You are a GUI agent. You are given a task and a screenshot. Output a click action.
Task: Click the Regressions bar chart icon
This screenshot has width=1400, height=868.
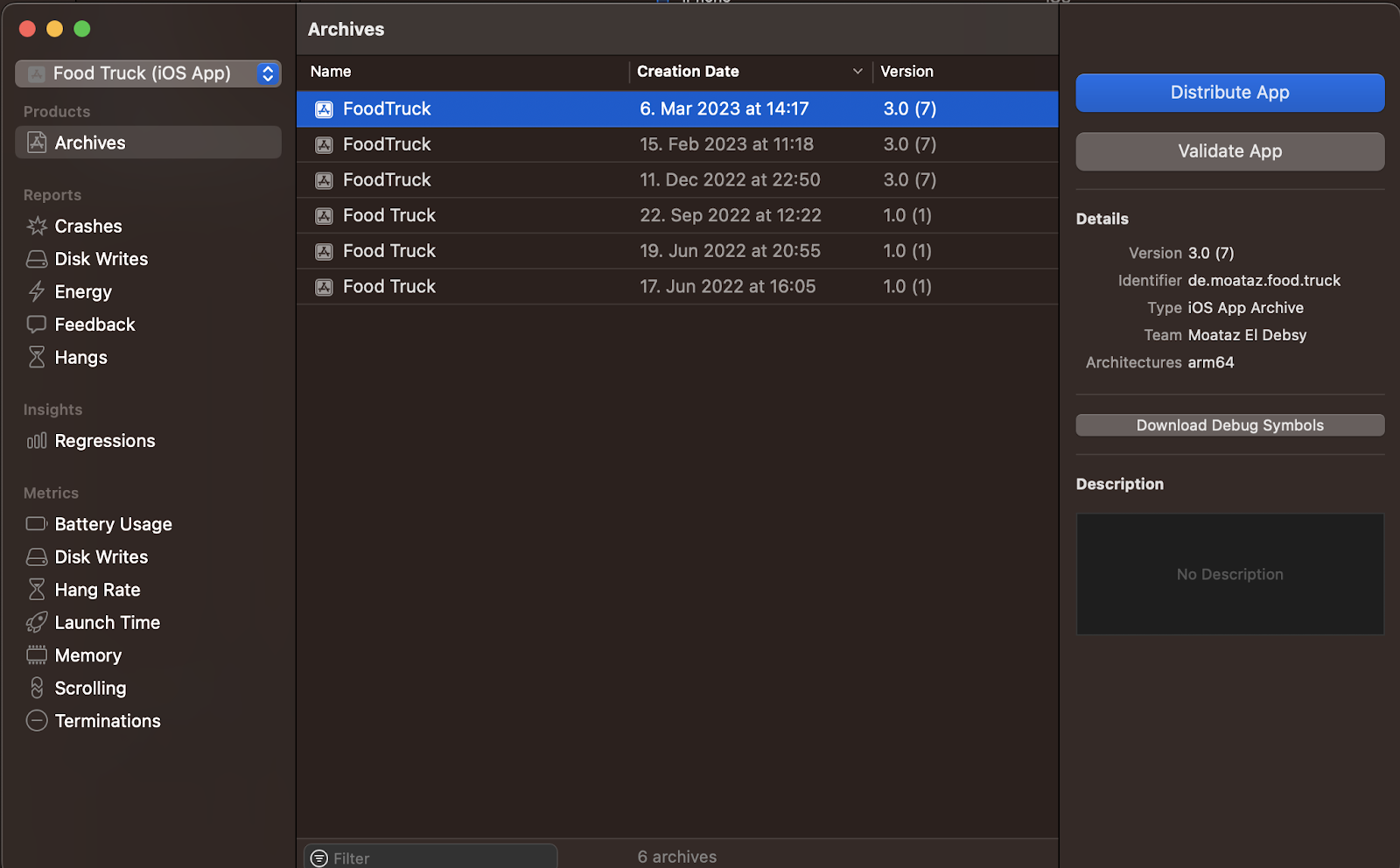point(37,441)
